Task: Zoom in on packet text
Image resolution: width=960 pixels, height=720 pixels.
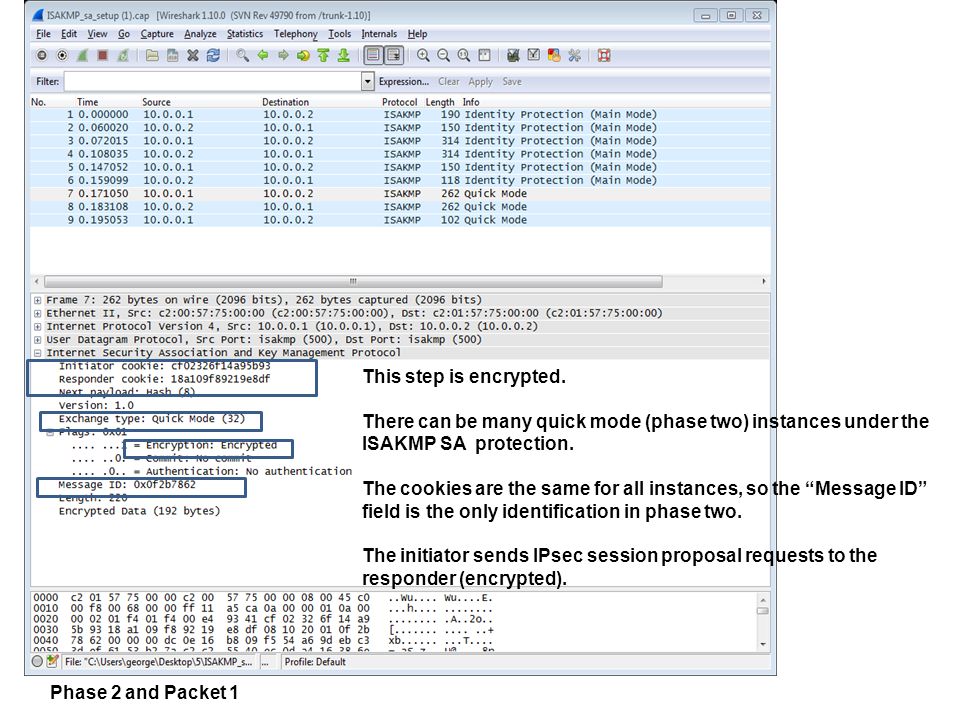Action: click(423, 56)
